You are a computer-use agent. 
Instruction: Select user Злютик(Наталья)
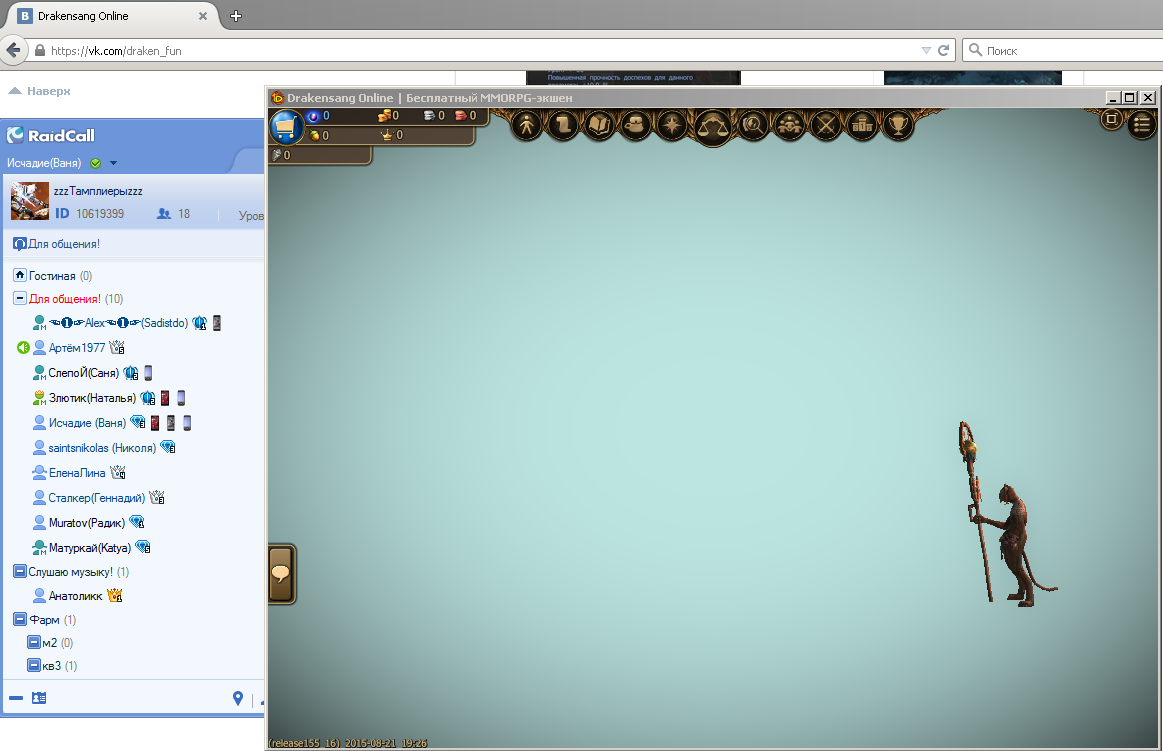click(92, 398)
